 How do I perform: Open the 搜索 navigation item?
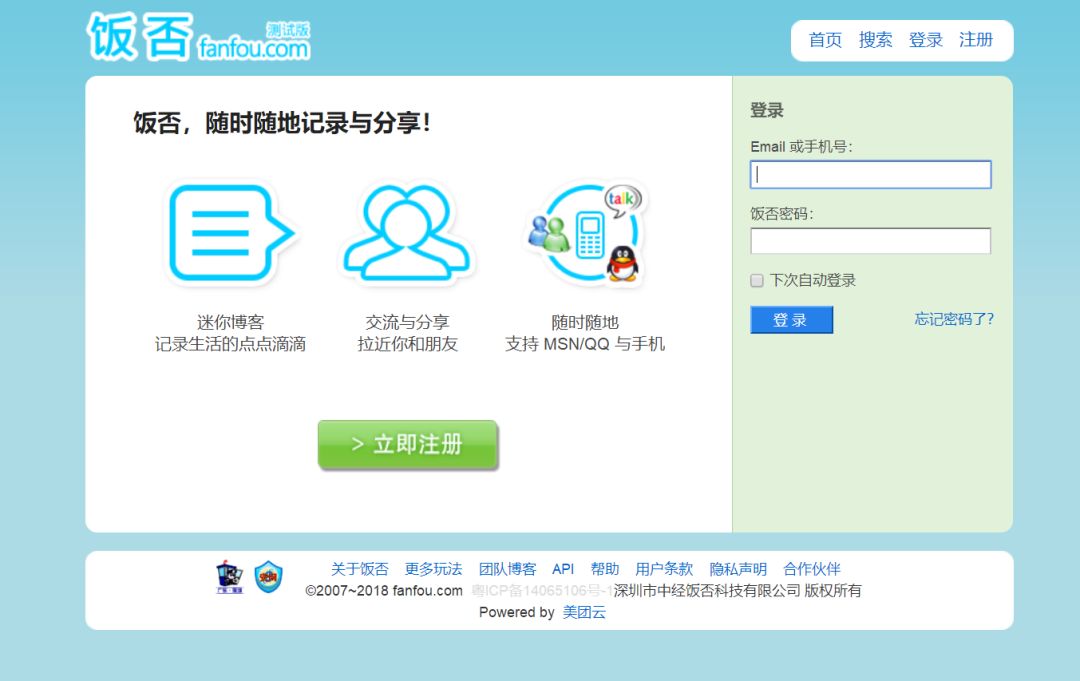click(x=873, y=40)
